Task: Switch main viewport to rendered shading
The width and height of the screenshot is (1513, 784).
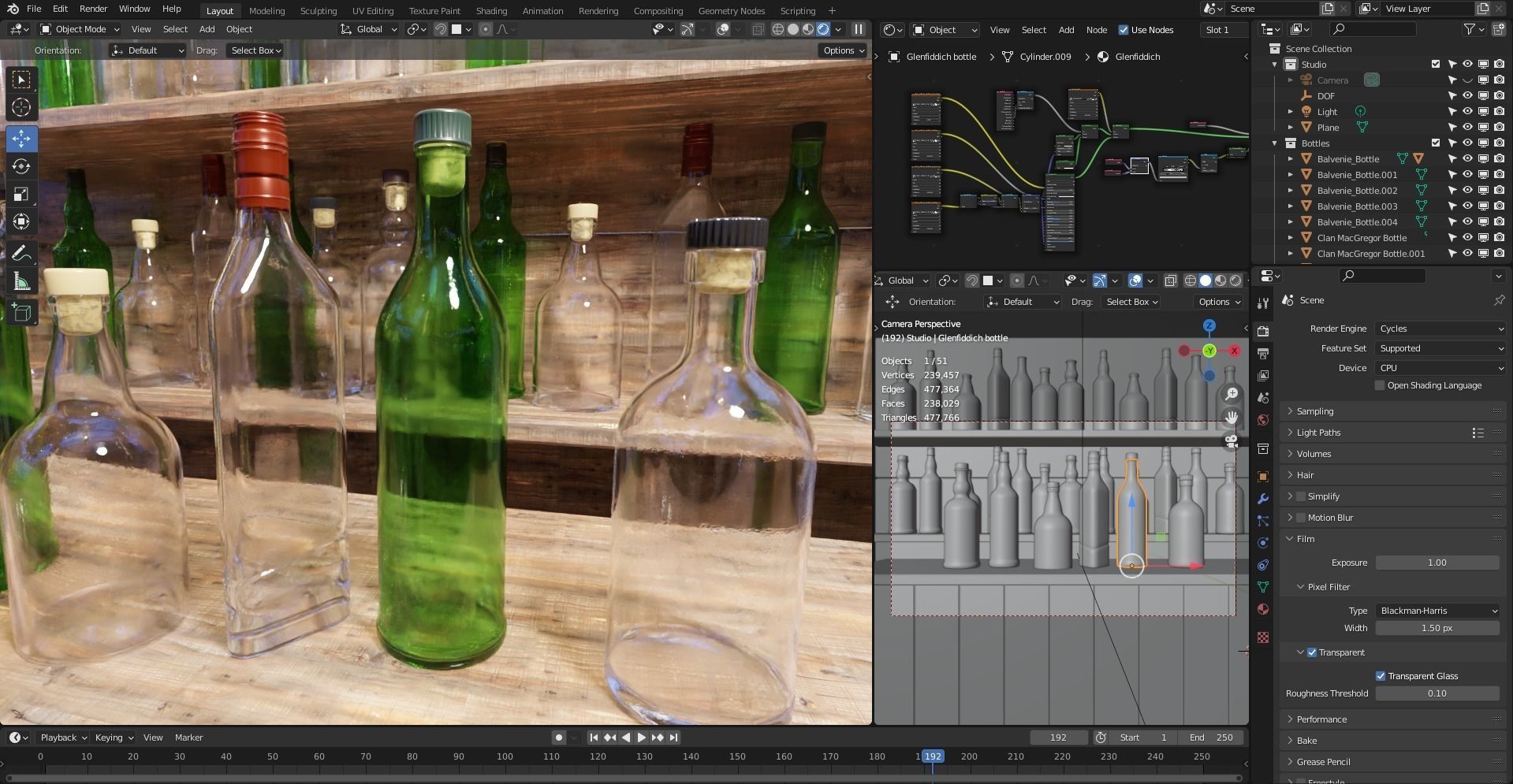Action: pyautogui.click(x=823, y=29)
